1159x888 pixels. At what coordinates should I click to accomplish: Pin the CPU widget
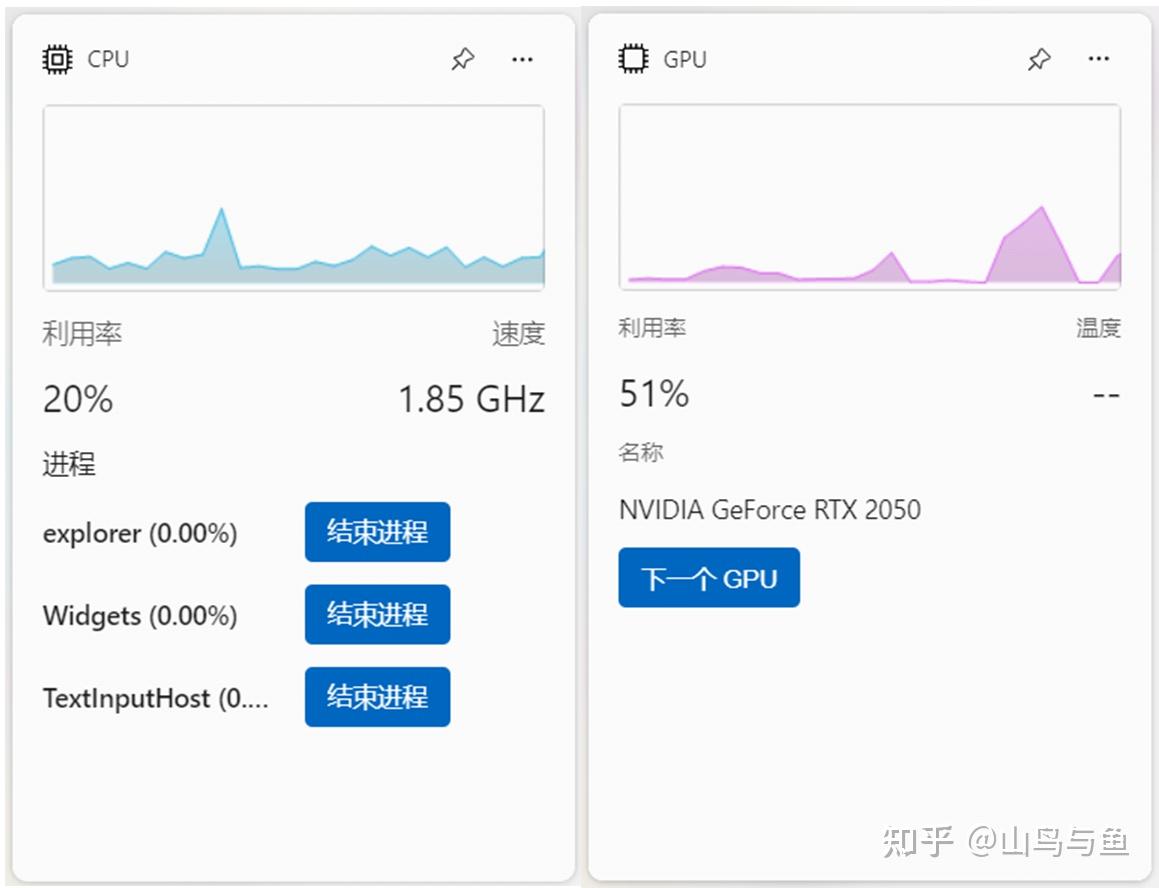tap(463, 59)
